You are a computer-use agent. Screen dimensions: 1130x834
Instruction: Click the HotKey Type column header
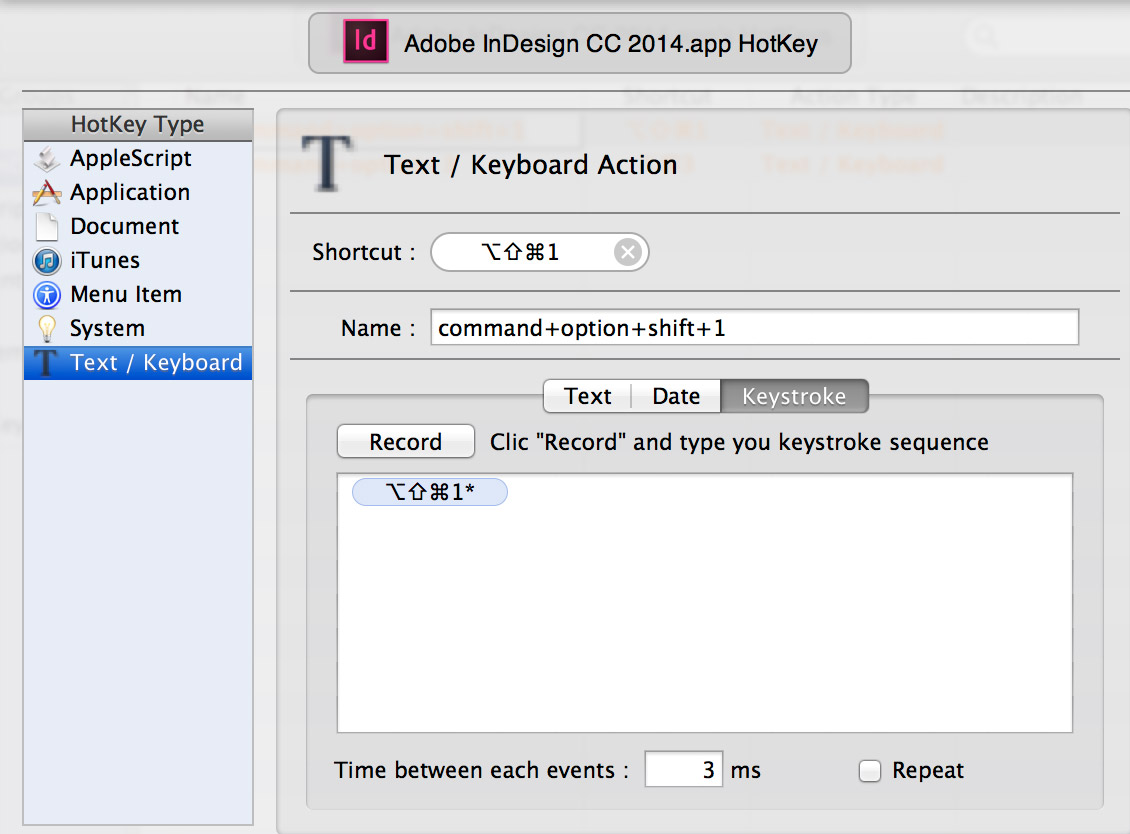pyautogui.click(x=138, y=125)
